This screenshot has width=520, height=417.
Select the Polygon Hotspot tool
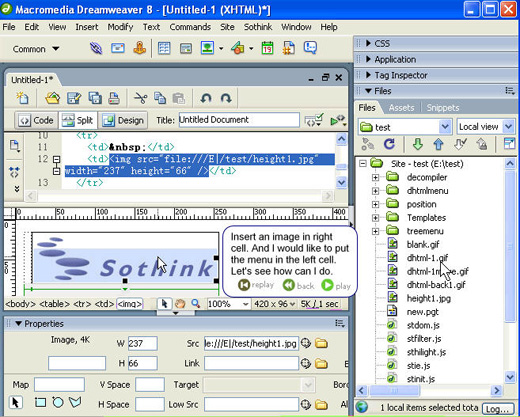click(x=75, y=402)
